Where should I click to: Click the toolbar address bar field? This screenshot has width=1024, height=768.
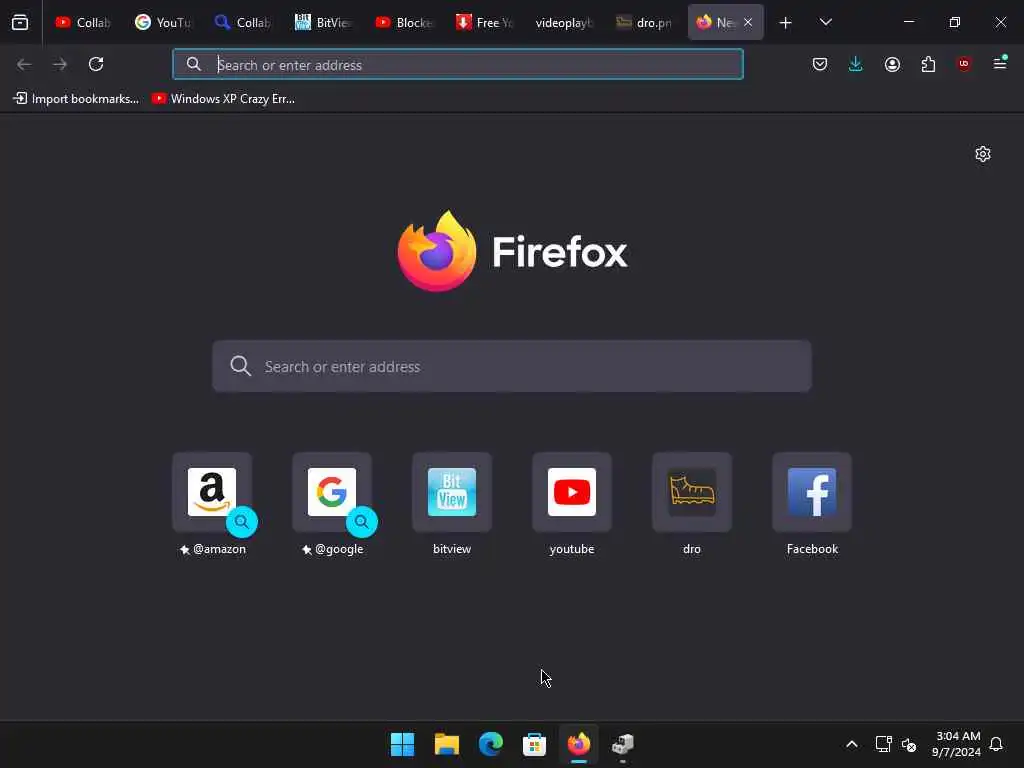tap(458, 65)
